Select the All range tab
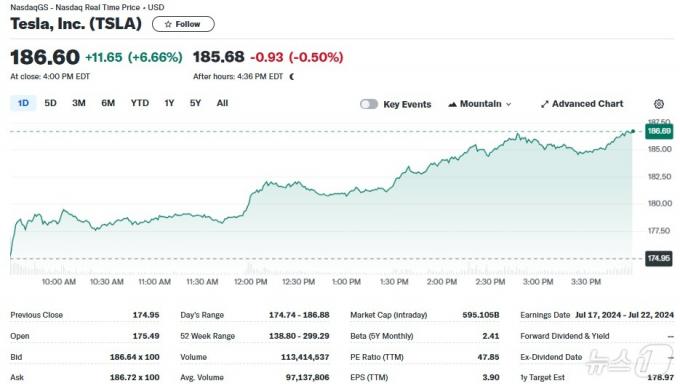Image resolution: width=680 pixels, height=386 pixels. 222,103
